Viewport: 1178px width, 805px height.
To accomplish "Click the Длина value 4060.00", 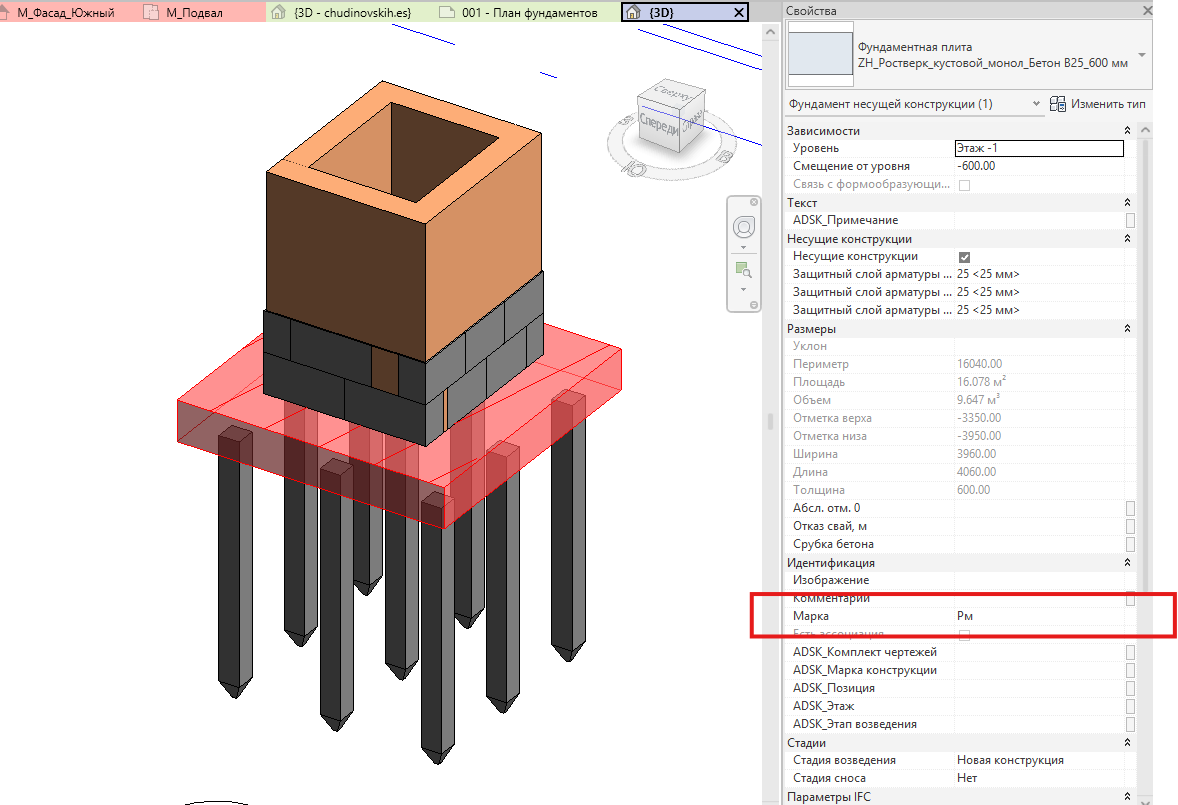I will coord(1039,472).
